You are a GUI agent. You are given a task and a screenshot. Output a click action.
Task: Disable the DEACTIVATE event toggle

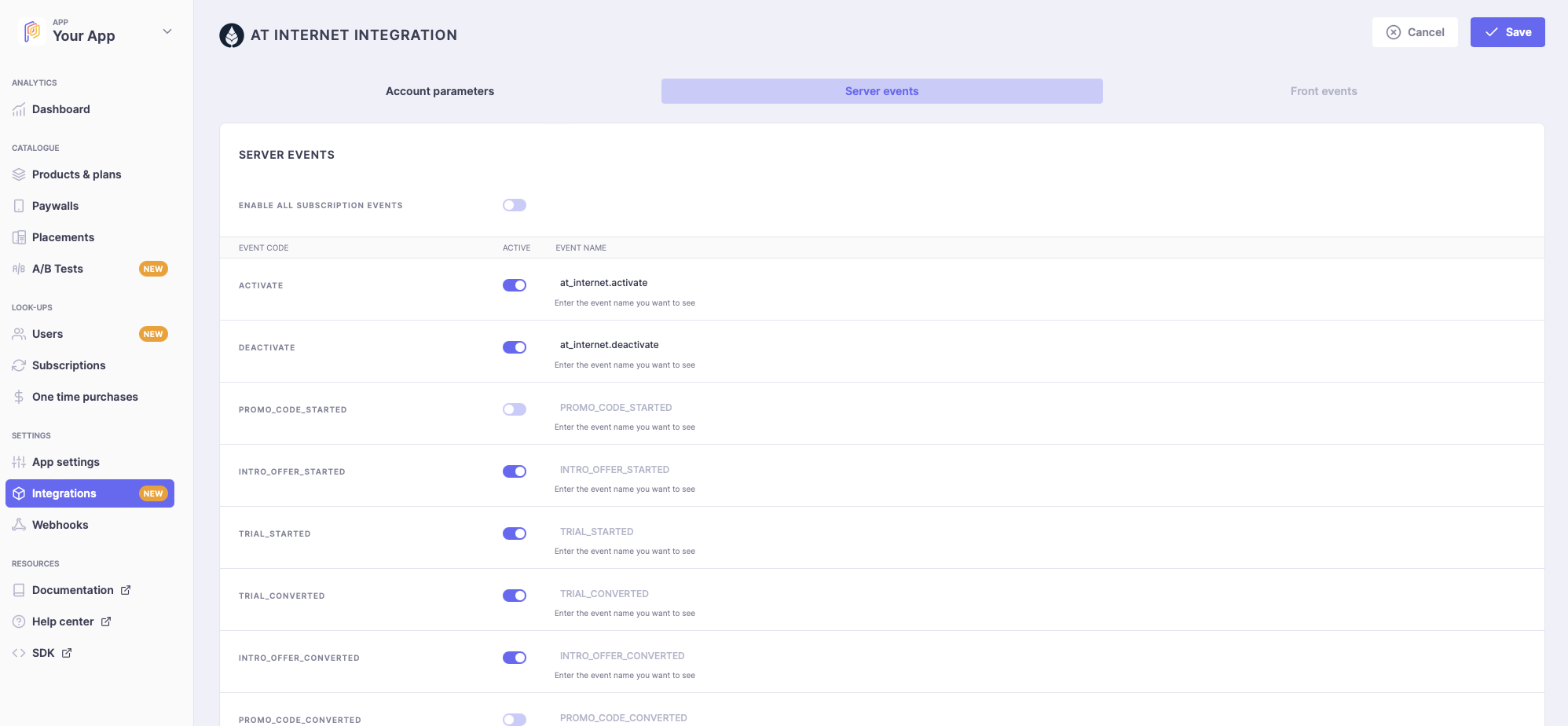(515, 347)
